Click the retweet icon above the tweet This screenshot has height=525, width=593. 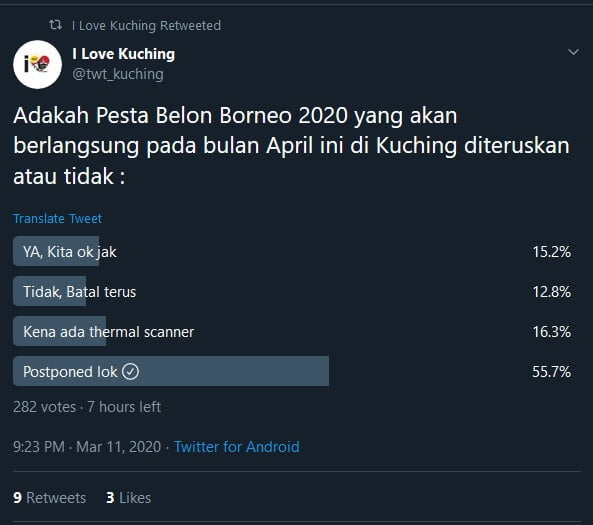tap(56, 25)
